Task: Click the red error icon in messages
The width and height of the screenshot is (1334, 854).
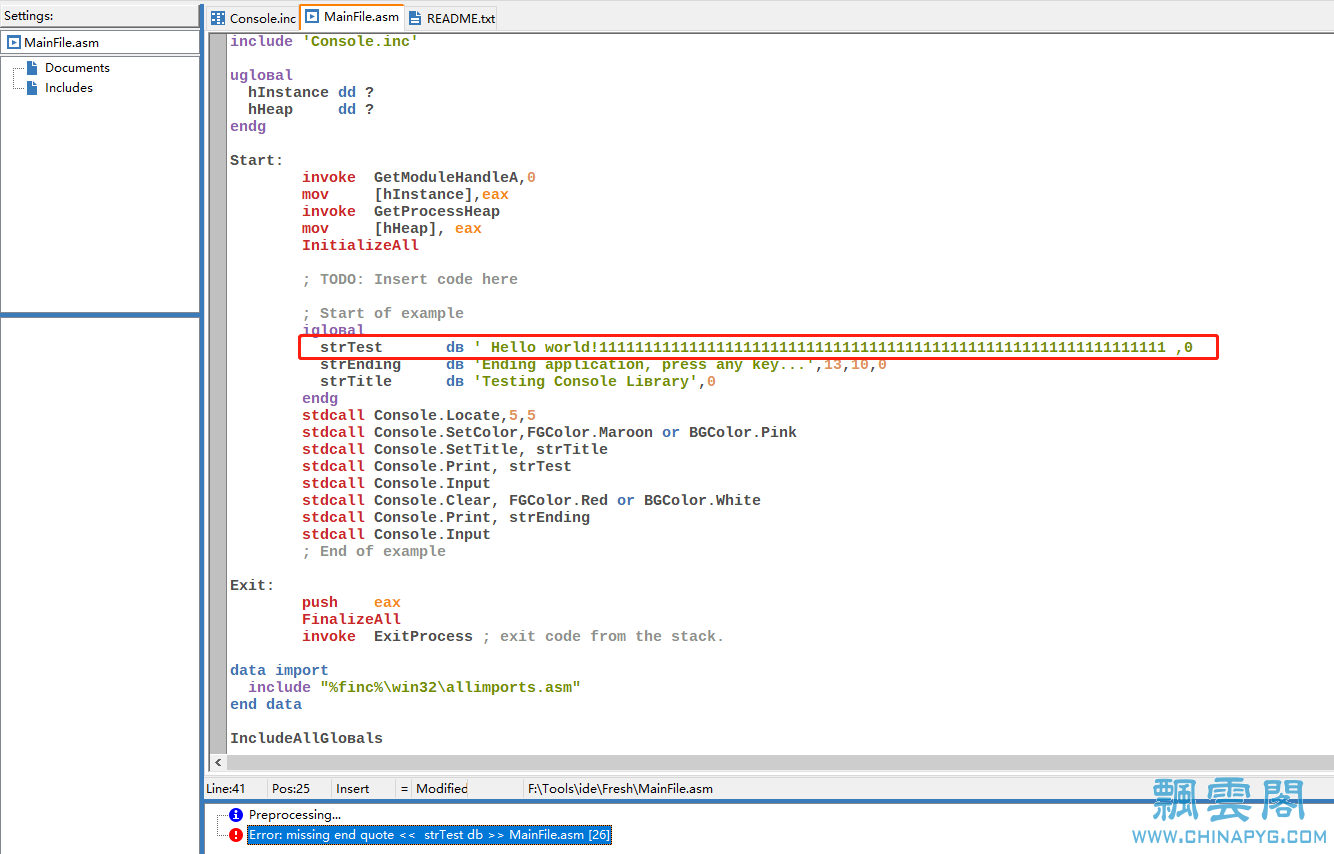Action: click(x=236, y=834)
